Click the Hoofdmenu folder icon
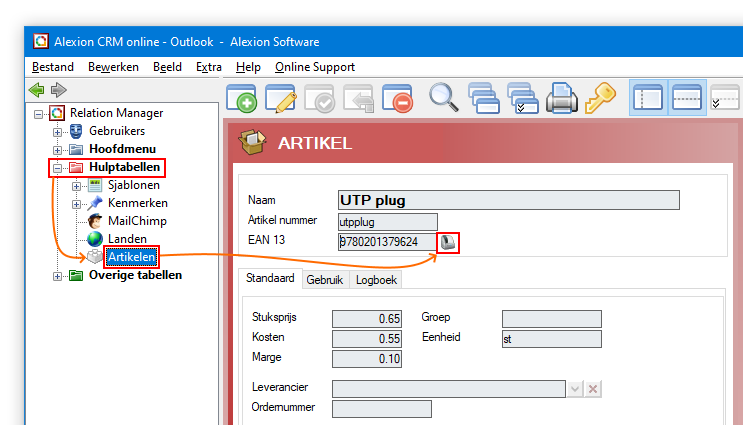743x425 pixels. click(76, 149)
